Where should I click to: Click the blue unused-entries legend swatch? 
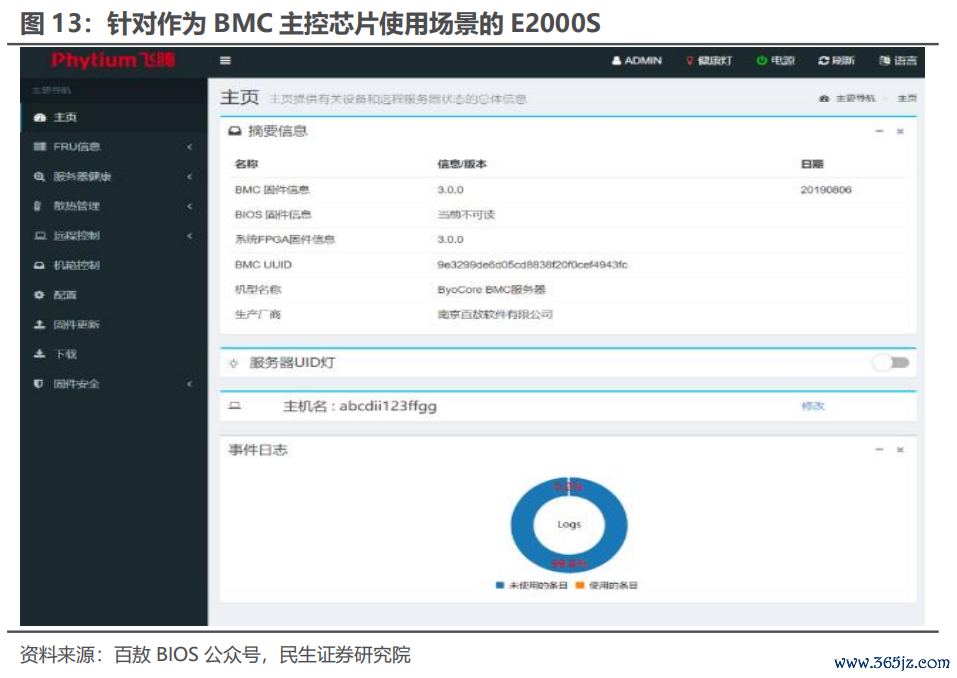pos(500,585)
